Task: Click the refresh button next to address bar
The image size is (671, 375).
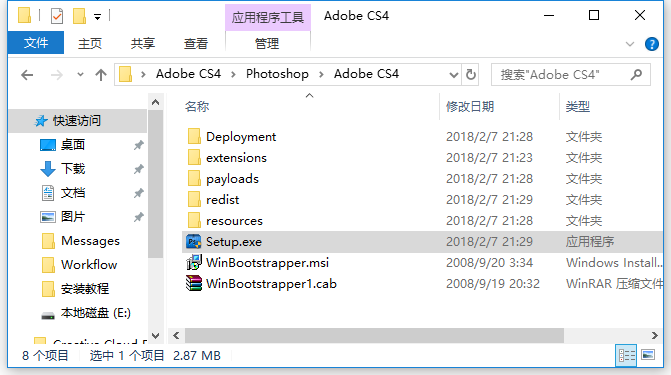Action: pyautogui.click(x=471, y=74)
